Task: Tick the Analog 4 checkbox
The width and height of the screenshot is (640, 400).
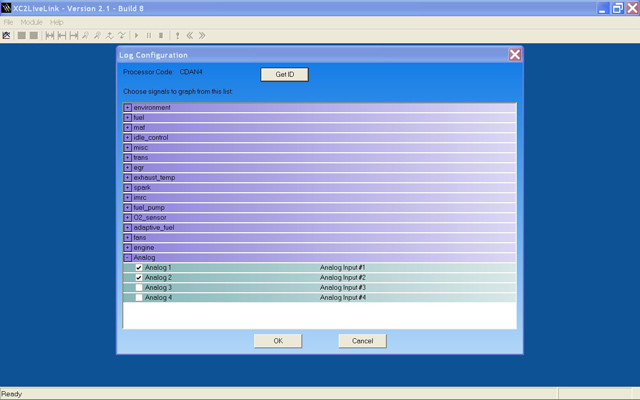Action: click(139, 298)
